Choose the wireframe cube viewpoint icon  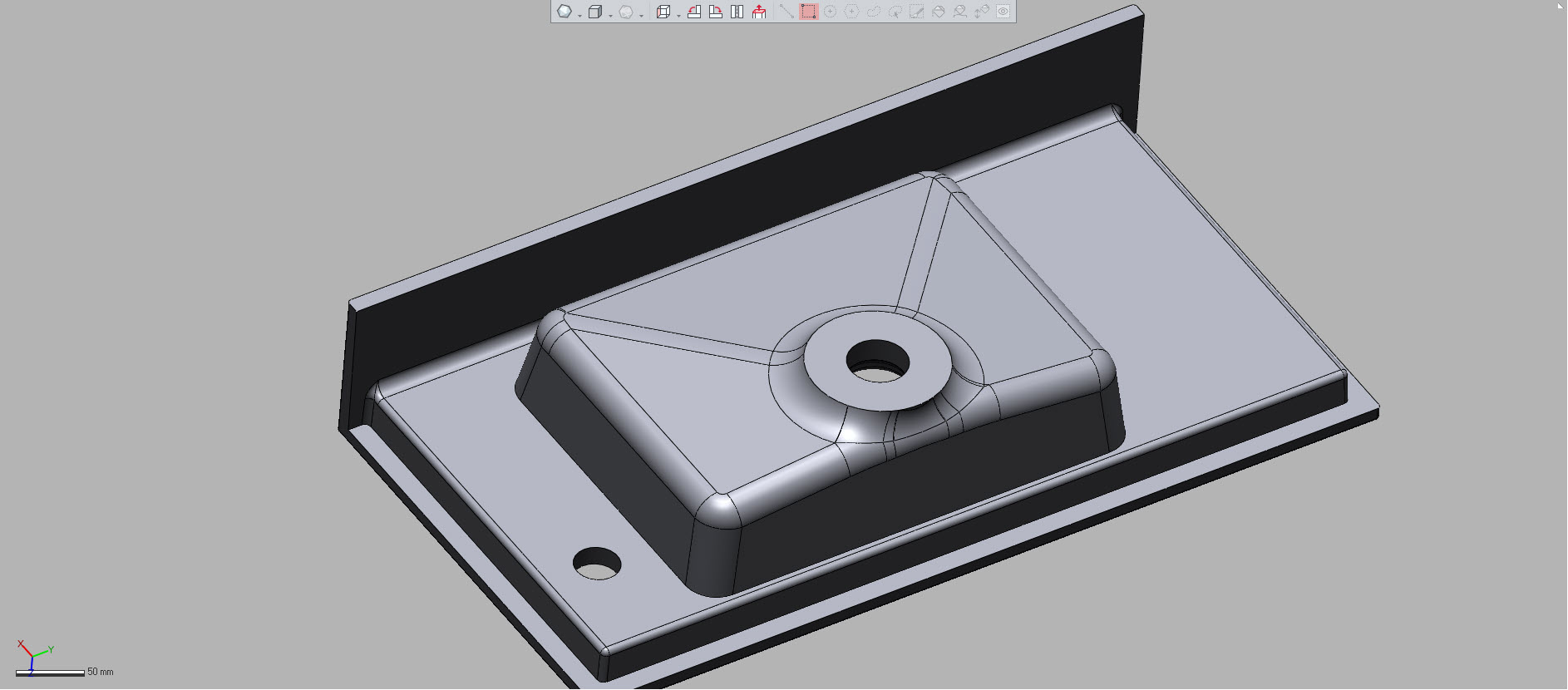coord(663,12)
